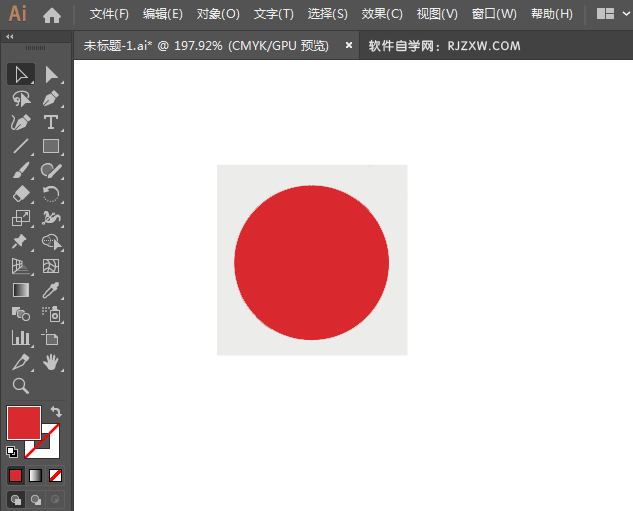Select the Direct Selection tool
Image resolution: width=633 pixels, height=511 pixels.
[51, 74]
